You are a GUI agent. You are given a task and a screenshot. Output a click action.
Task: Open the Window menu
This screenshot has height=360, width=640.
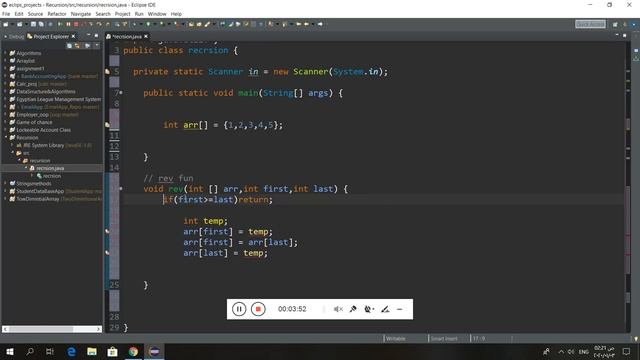[157, 14]
